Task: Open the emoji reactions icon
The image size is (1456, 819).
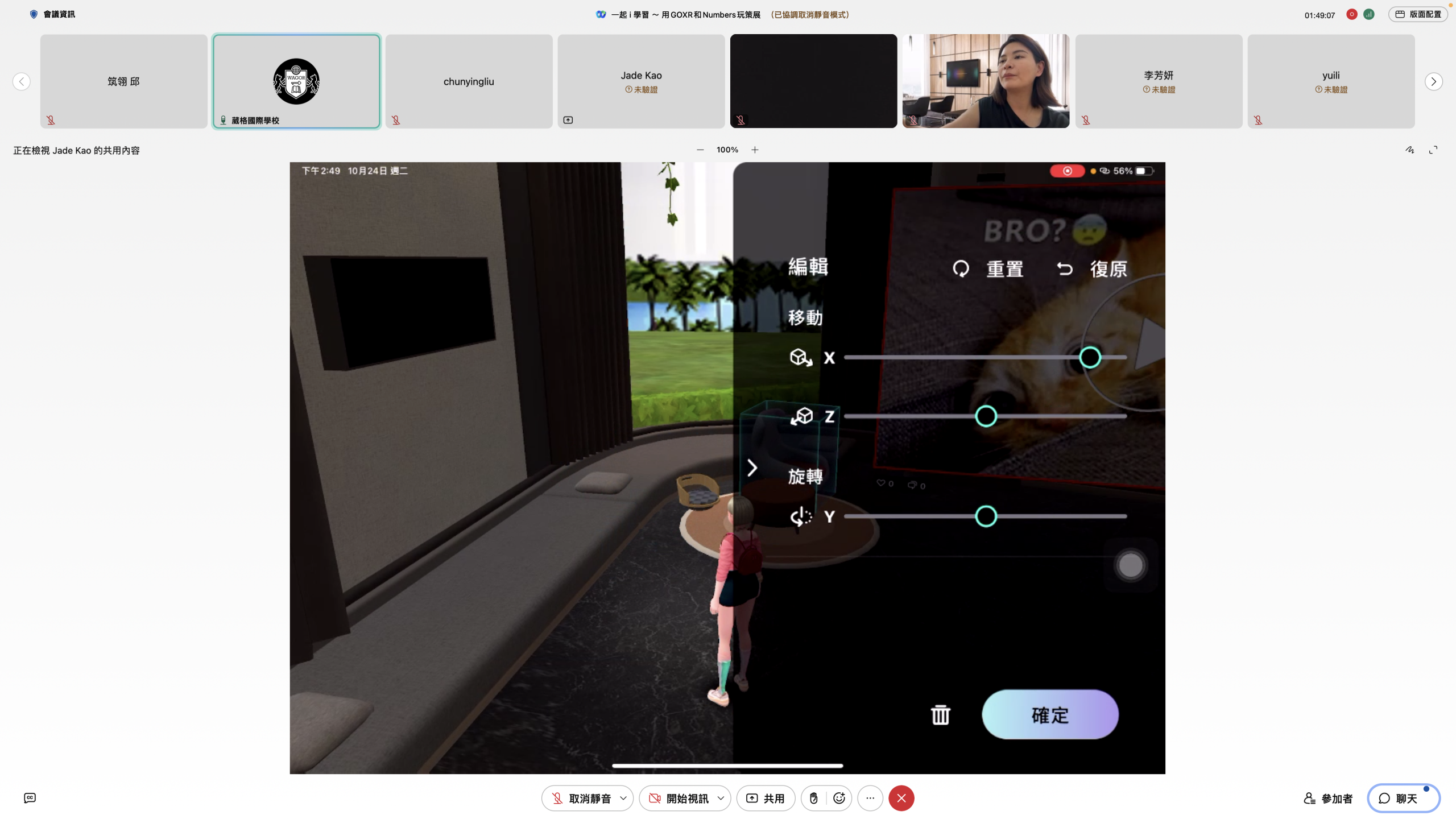Action: click(839, 798)
